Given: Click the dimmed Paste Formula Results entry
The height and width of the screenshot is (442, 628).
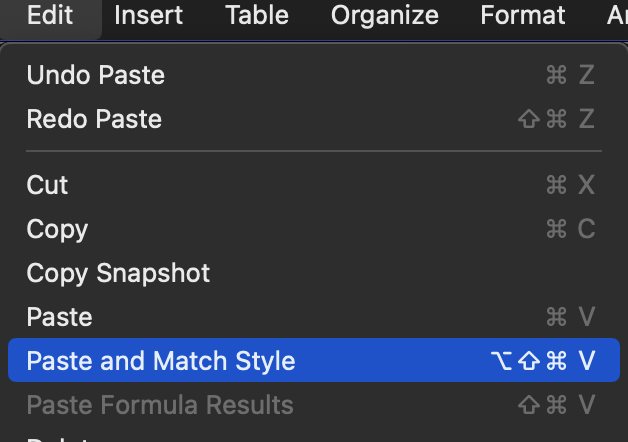Looking at the screenshot, I should click(160, 405).
